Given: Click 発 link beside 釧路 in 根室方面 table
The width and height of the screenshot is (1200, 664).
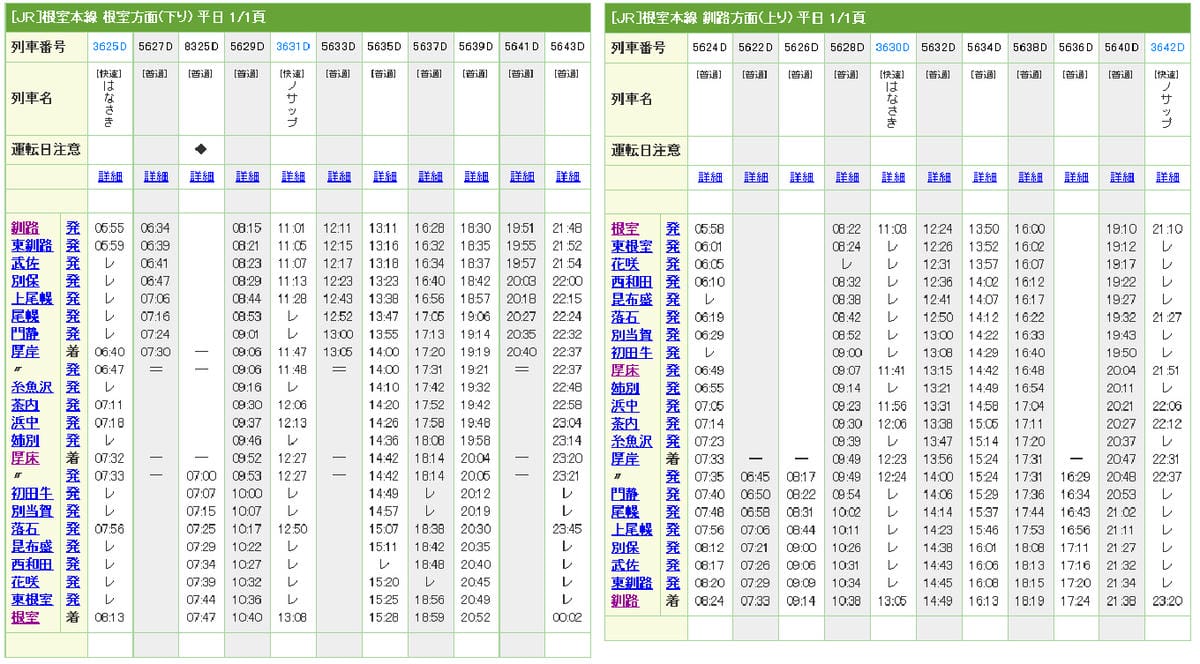Looking at the screenshot, I should pos(73,228).
